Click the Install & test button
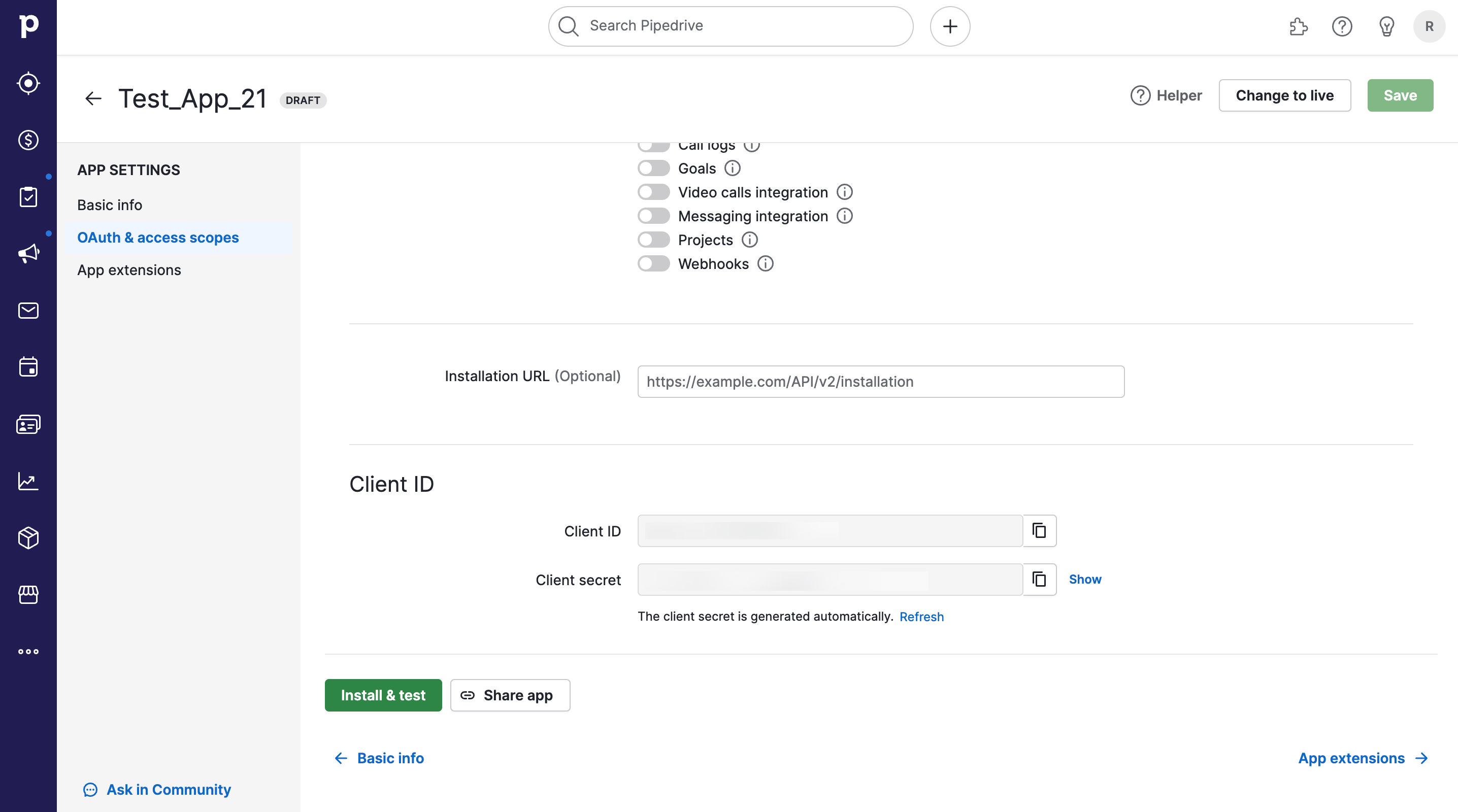Image resolution: width=1458 pixels, height=812 pixels. tap(383, 695)
